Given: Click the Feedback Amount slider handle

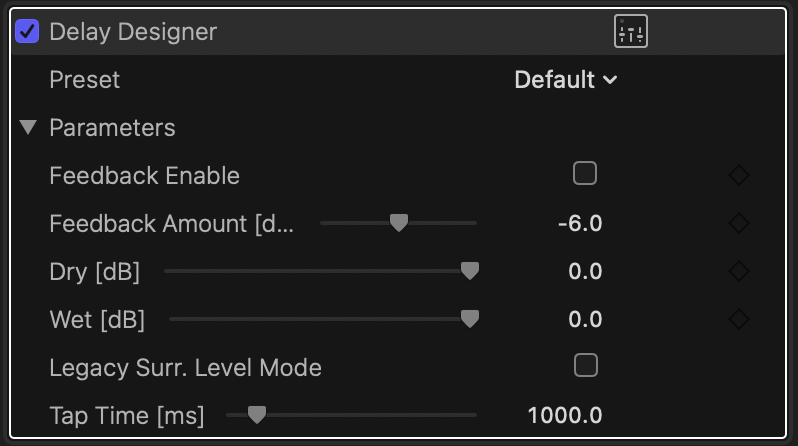Looking at the screenshot, I should (x=398, y=222).
